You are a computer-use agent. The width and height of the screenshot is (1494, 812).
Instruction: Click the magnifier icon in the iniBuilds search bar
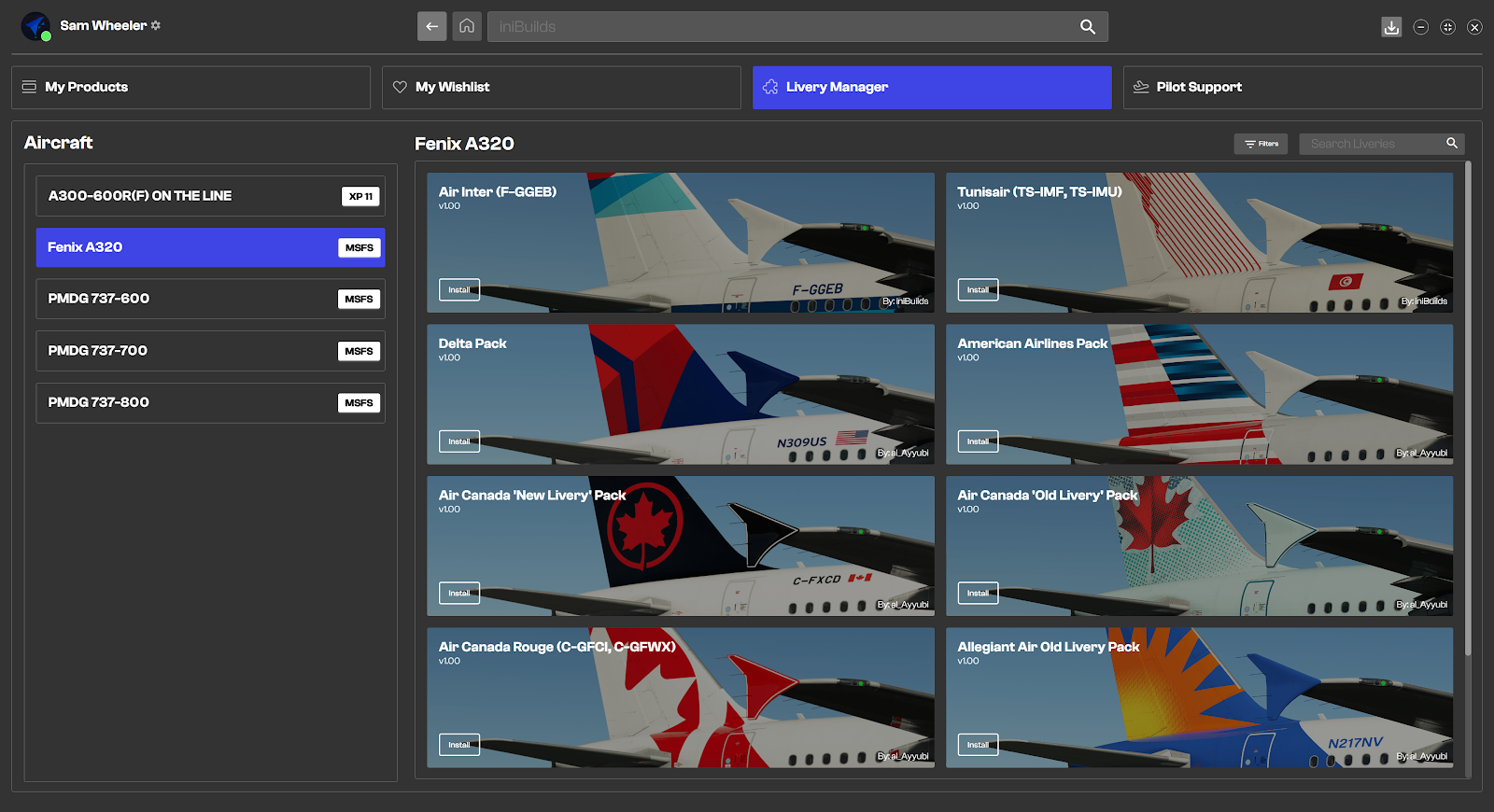[1087, 27]
